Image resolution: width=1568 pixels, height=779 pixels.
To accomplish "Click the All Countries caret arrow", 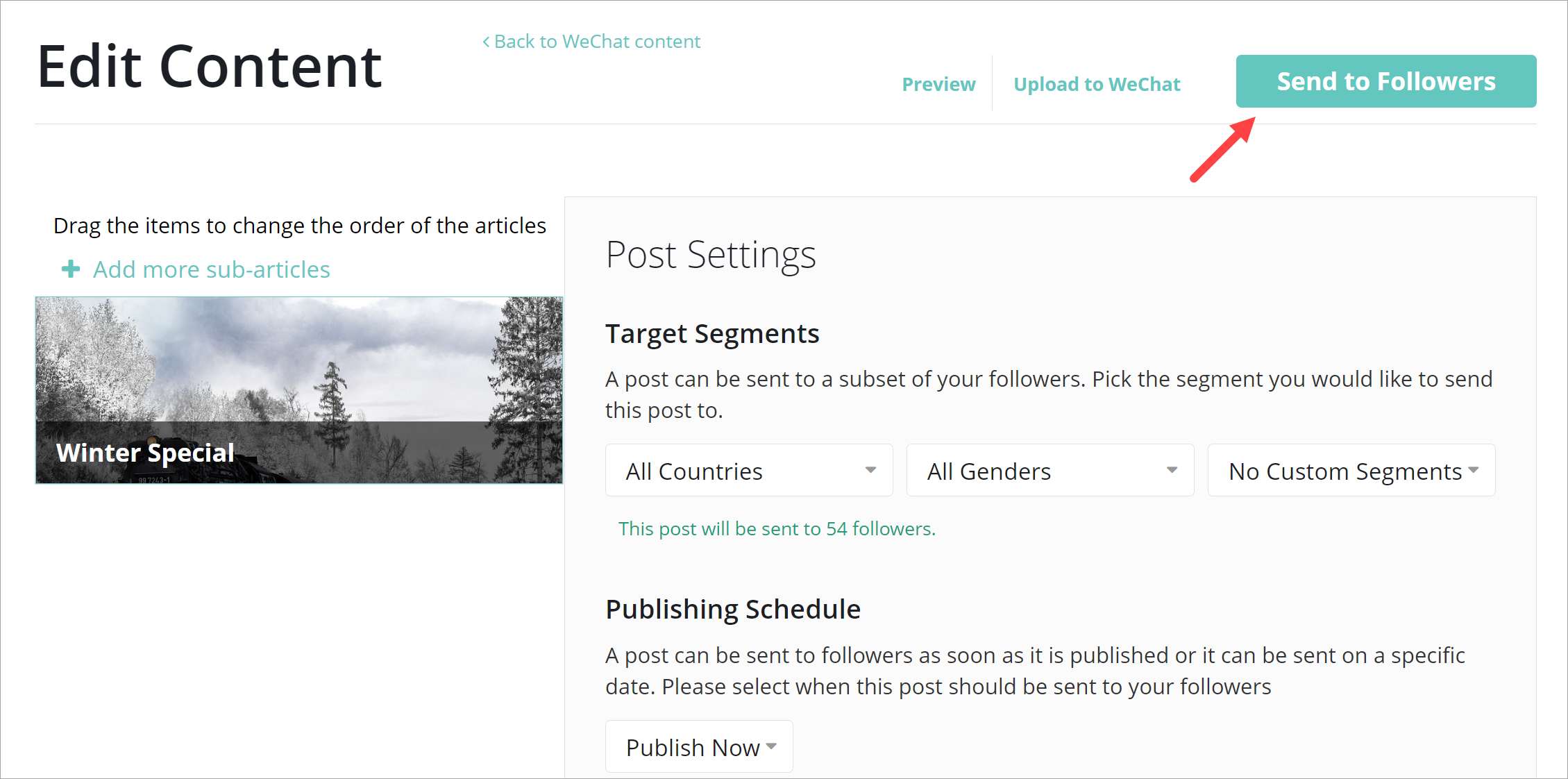I will (870, 470).
